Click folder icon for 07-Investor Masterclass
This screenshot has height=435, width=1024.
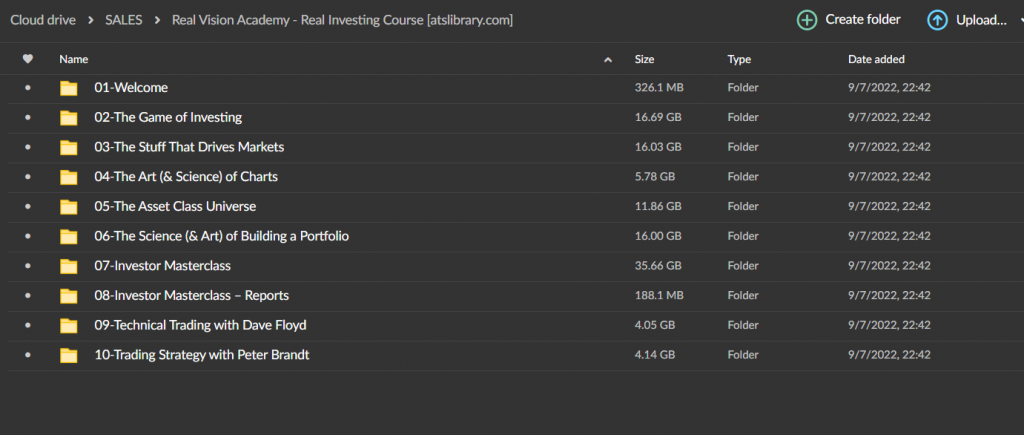point(69,266)
